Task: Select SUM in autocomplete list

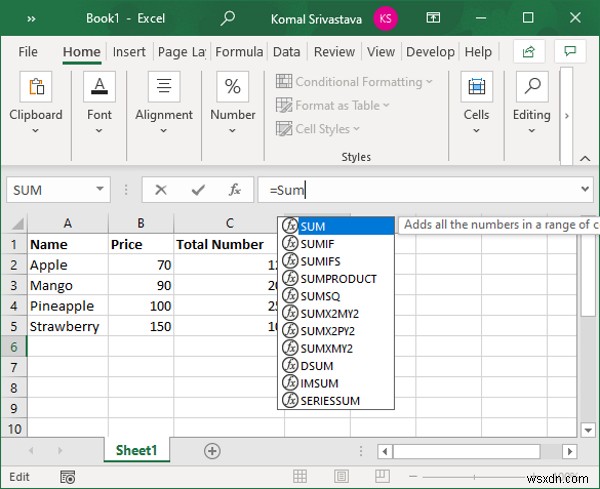Action: click(x=336, y=226)
